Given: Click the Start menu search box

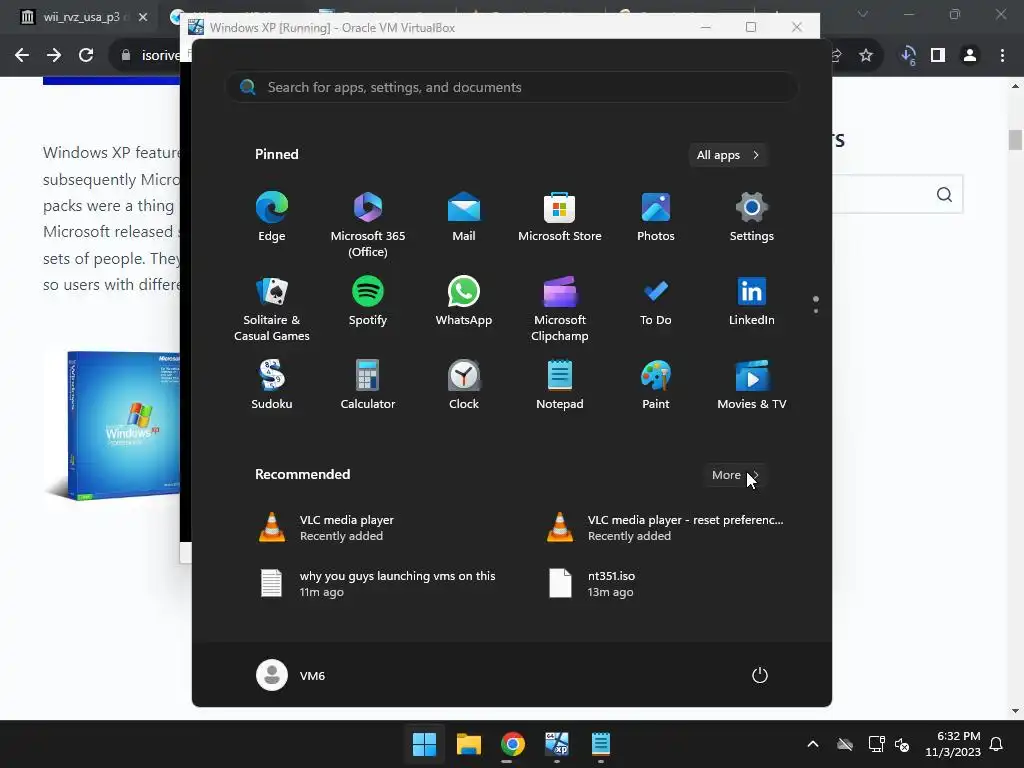Looking at the screenshot, I should pyautogui.click(x=512, y=88).
